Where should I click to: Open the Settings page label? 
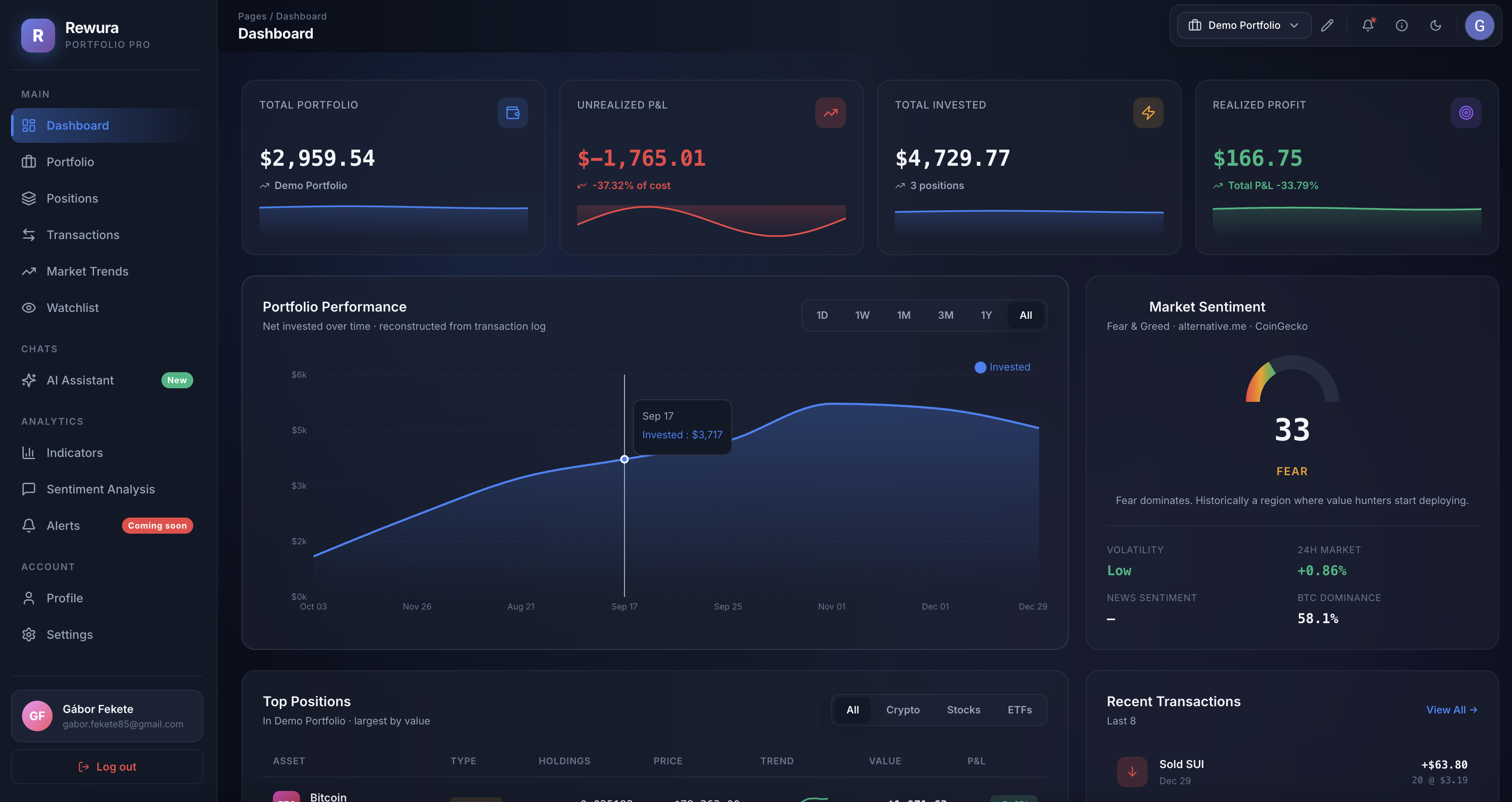tap(69, 635)
